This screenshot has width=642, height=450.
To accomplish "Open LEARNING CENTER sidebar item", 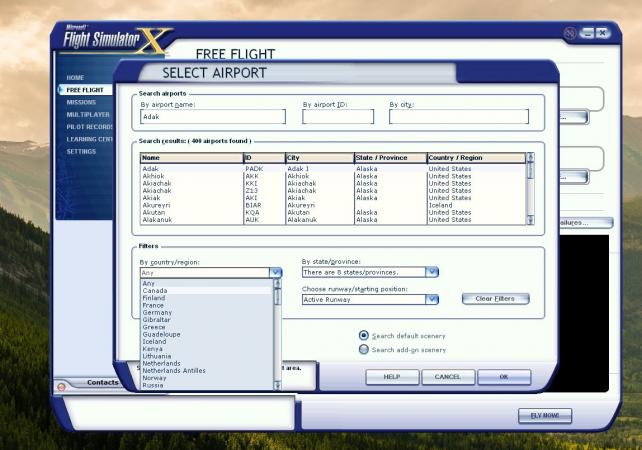I will pos(89,139).
